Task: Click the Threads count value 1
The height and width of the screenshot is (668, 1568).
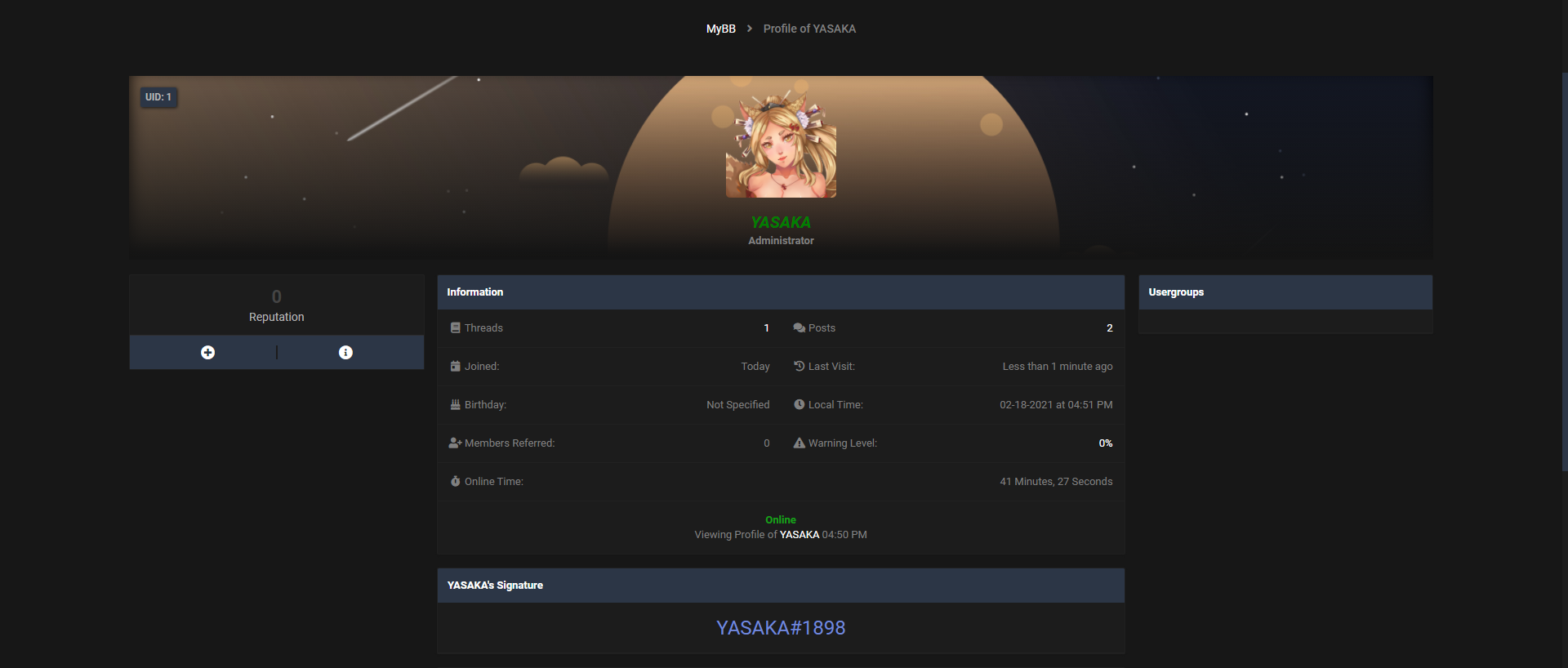Action: pos(766,327)
